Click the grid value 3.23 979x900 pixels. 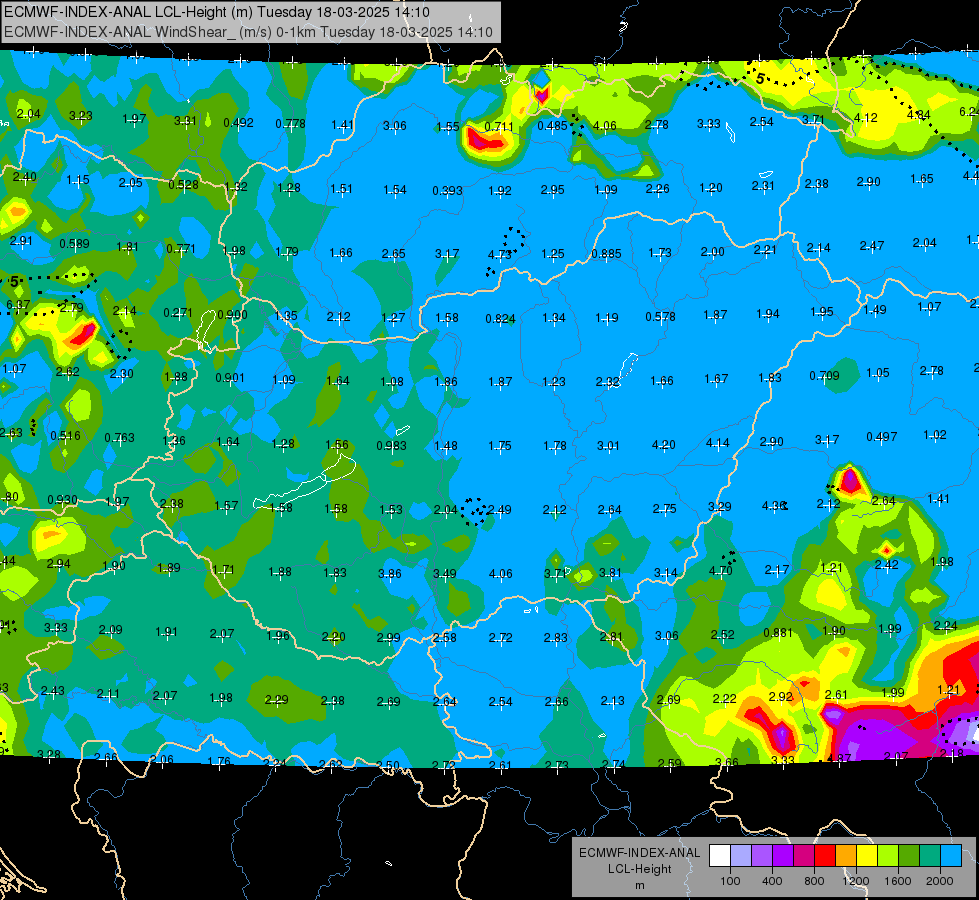coord(81,116)
